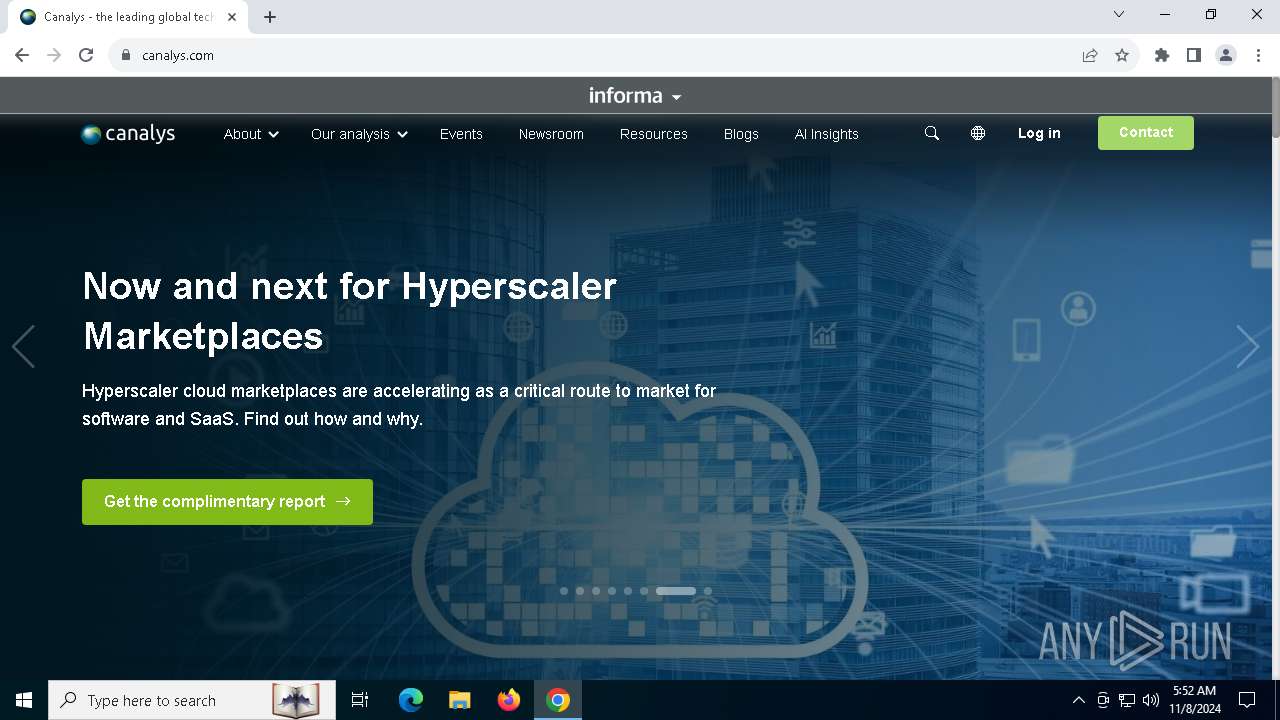Viewport: 1280px width, 720px height.
Task: Open the globe language selector
Action: click(978, 133)
